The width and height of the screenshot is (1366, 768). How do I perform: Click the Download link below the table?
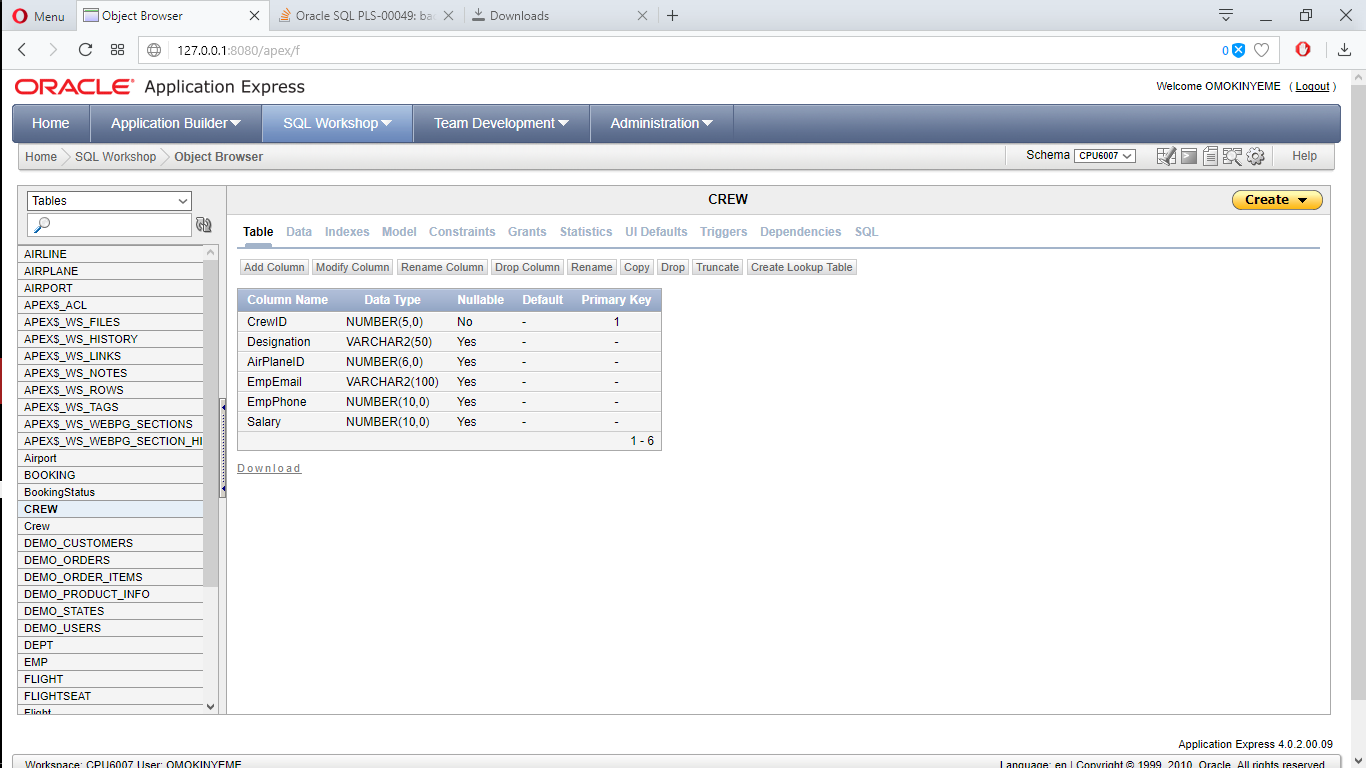269,468
